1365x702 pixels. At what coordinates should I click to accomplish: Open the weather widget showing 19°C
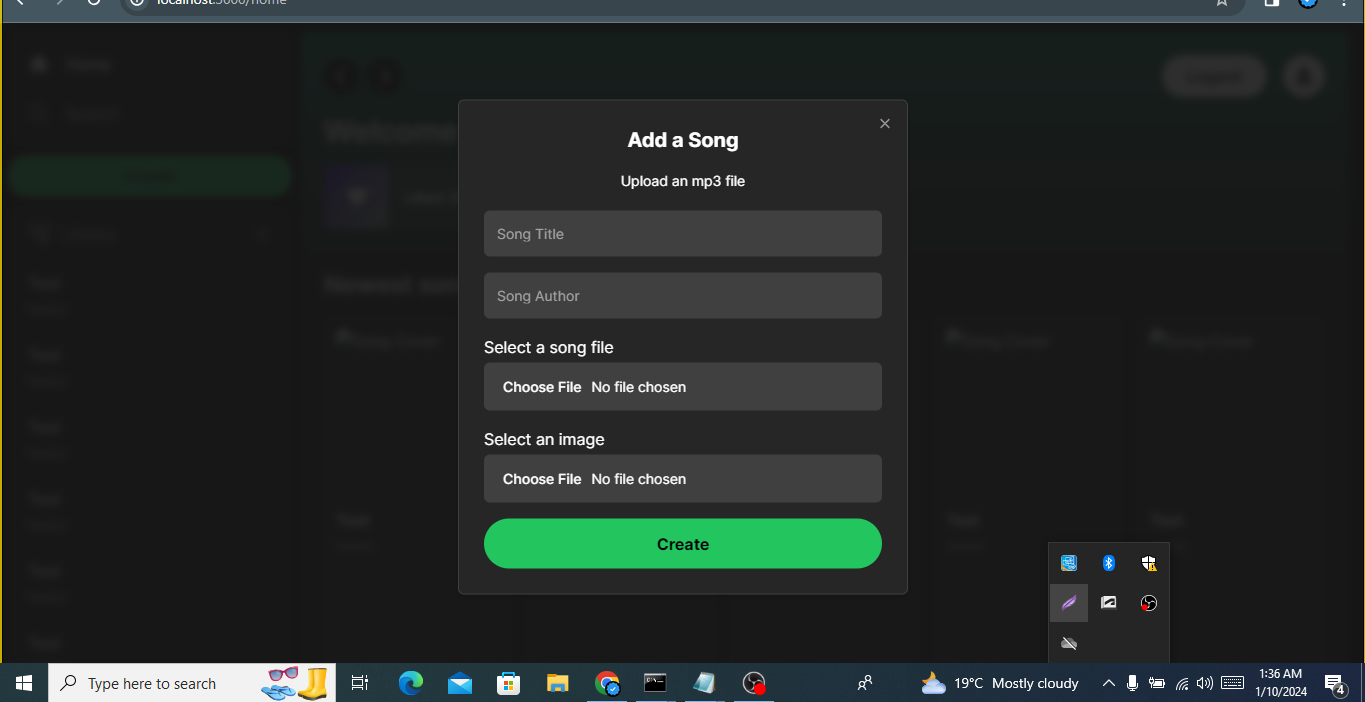pyautogui.click(x=1000, y=683)
